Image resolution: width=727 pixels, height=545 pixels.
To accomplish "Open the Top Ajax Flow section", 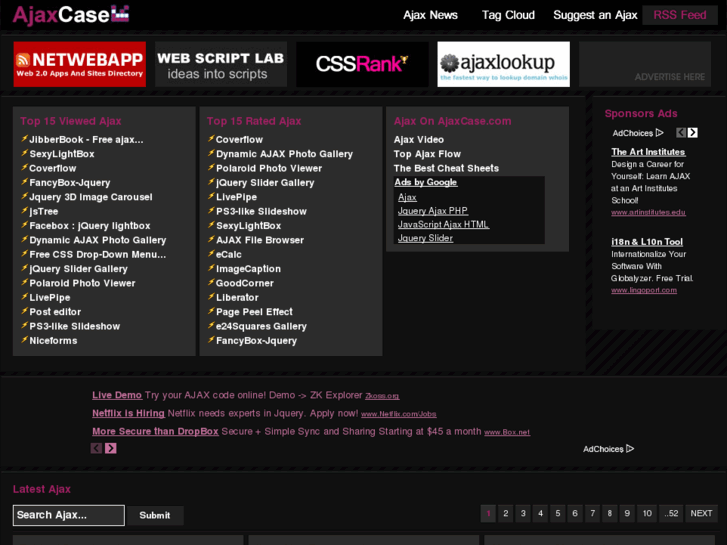I will (427, 154).
